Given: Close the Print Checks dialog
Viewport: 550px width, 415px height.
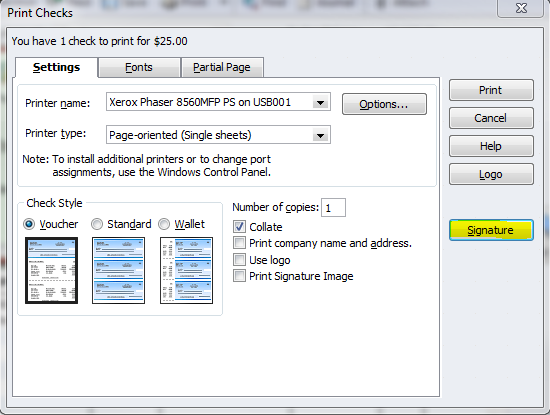Looking at the screenshot, I should [521, 8].
